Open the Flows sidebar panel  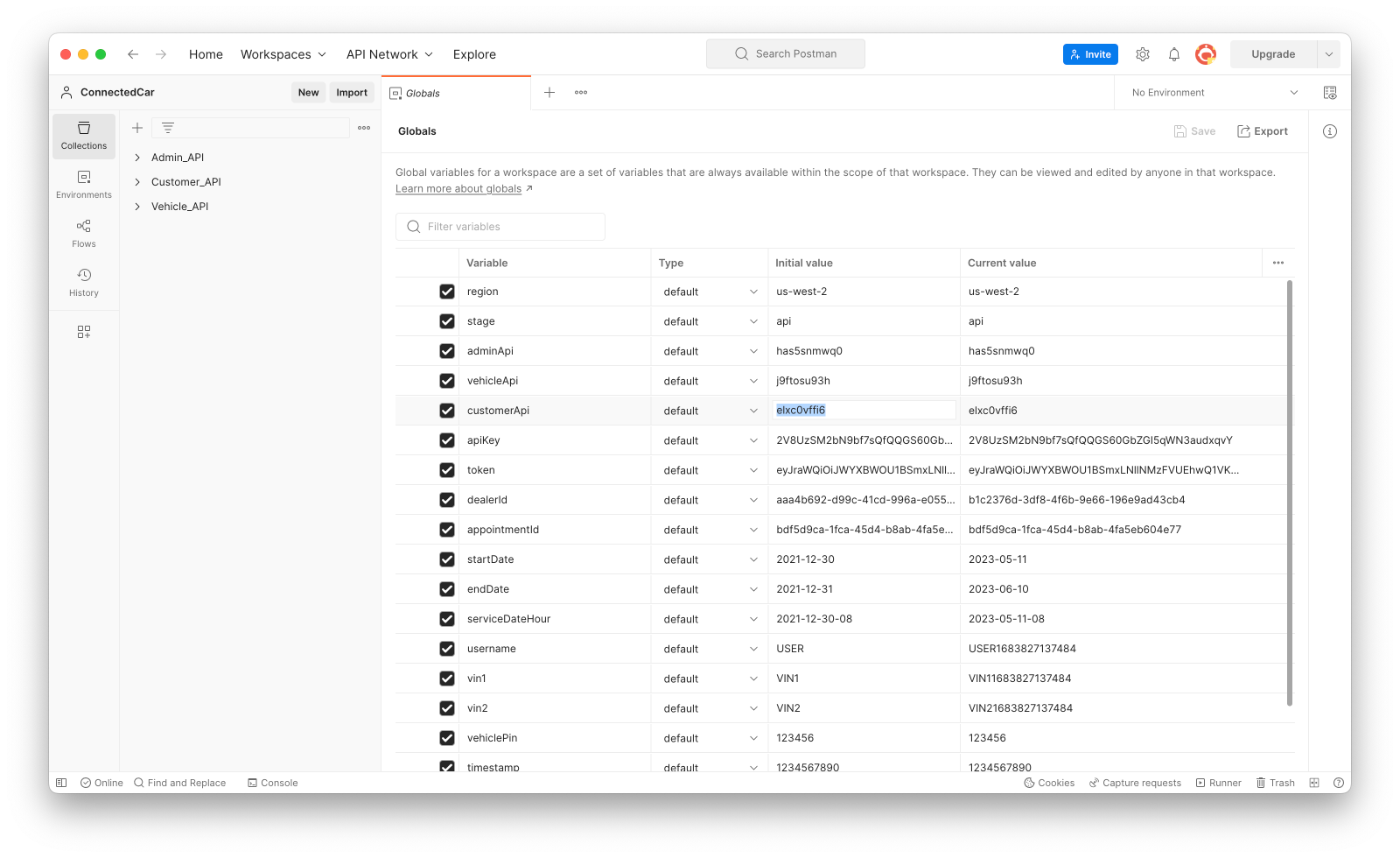tap(84, 234)
